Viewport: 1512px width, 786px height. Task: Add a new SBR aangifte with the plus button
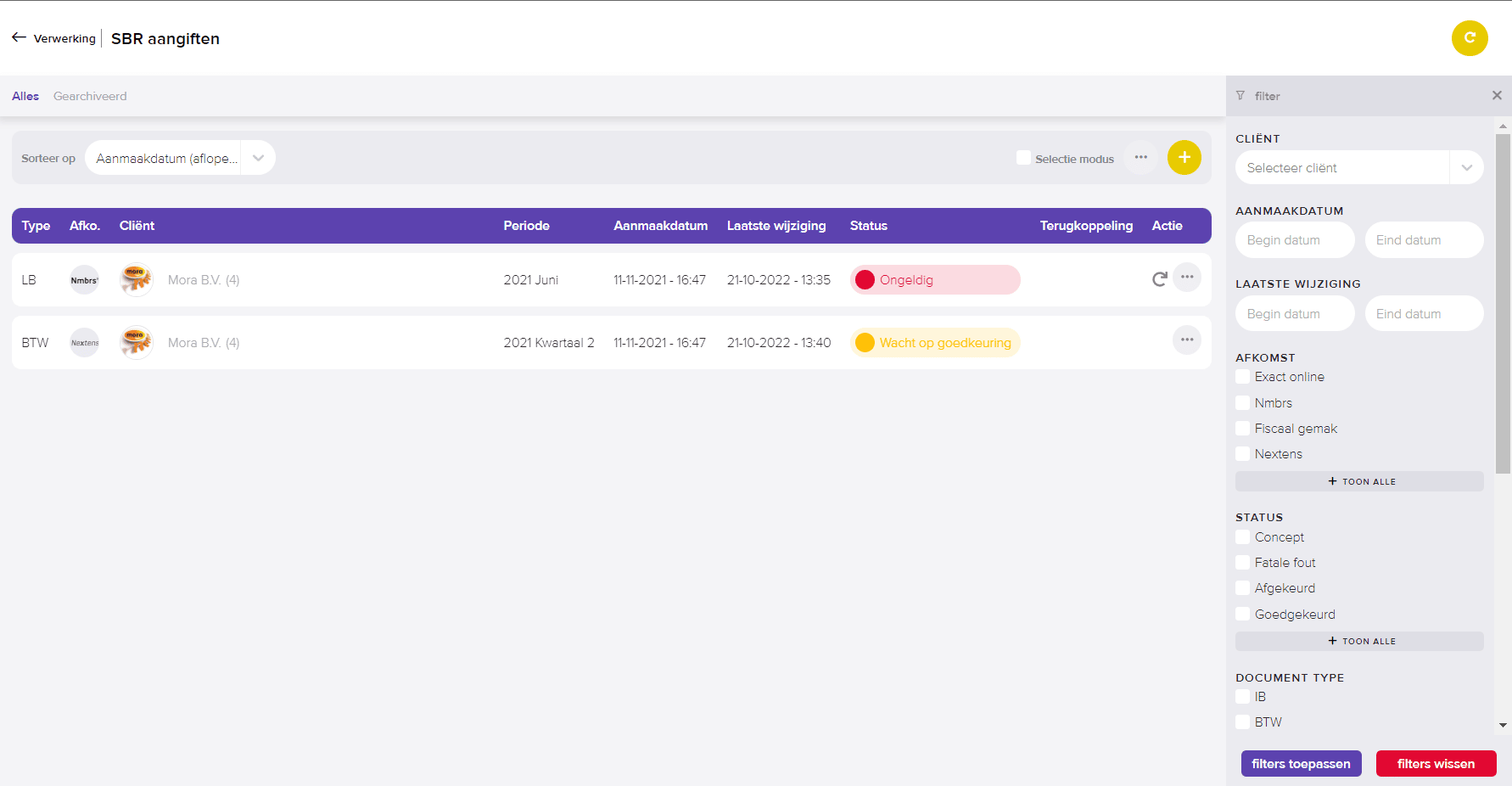point(1184,158)
